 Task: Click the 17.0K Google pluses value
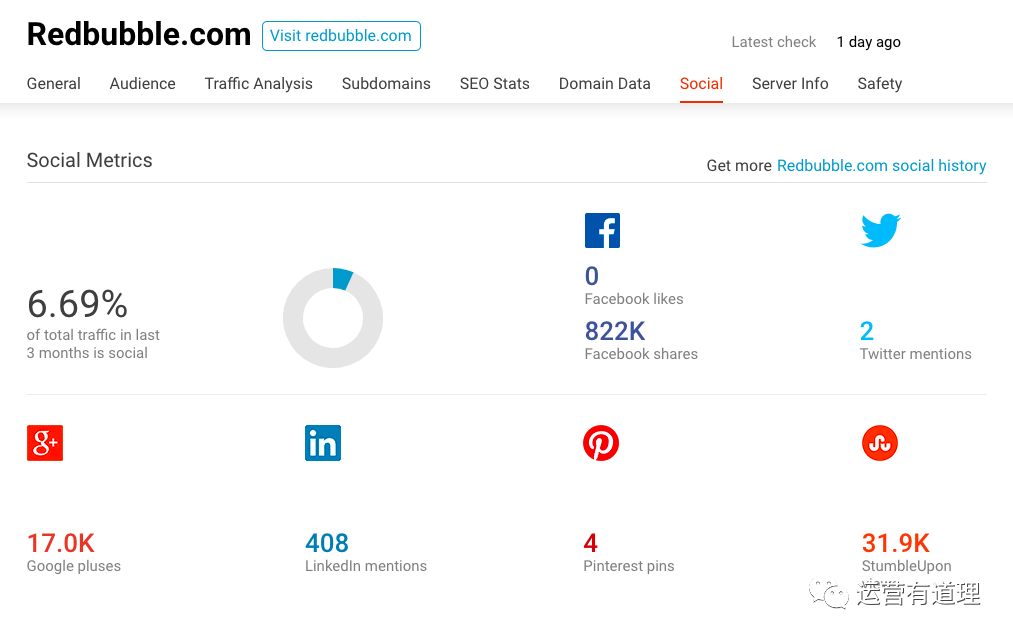tap(61, 543)
